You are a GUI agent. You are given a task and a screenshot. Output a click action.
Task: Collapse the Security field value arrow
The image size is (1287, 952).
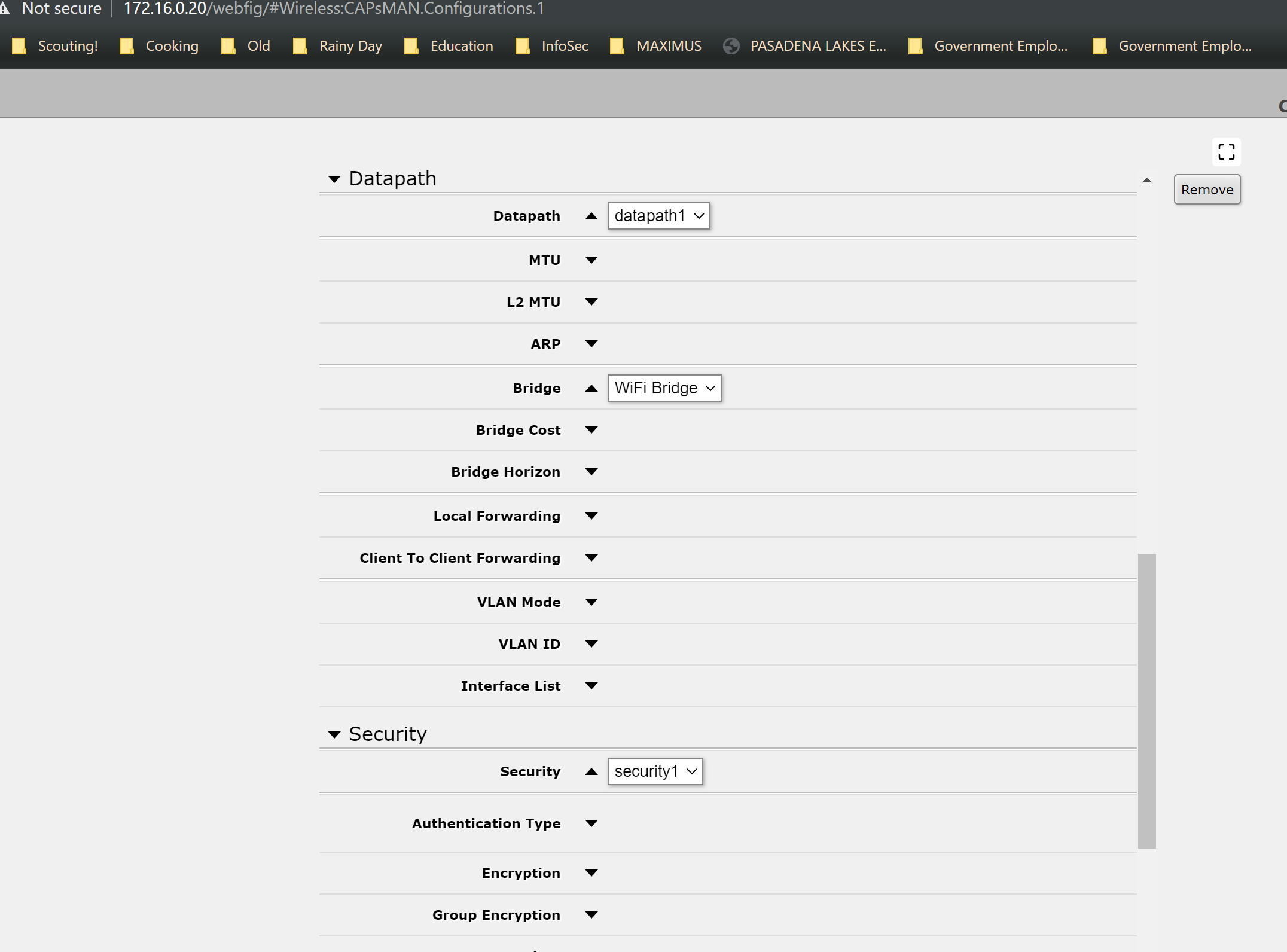pyautogui.click(x=591, y=772)
